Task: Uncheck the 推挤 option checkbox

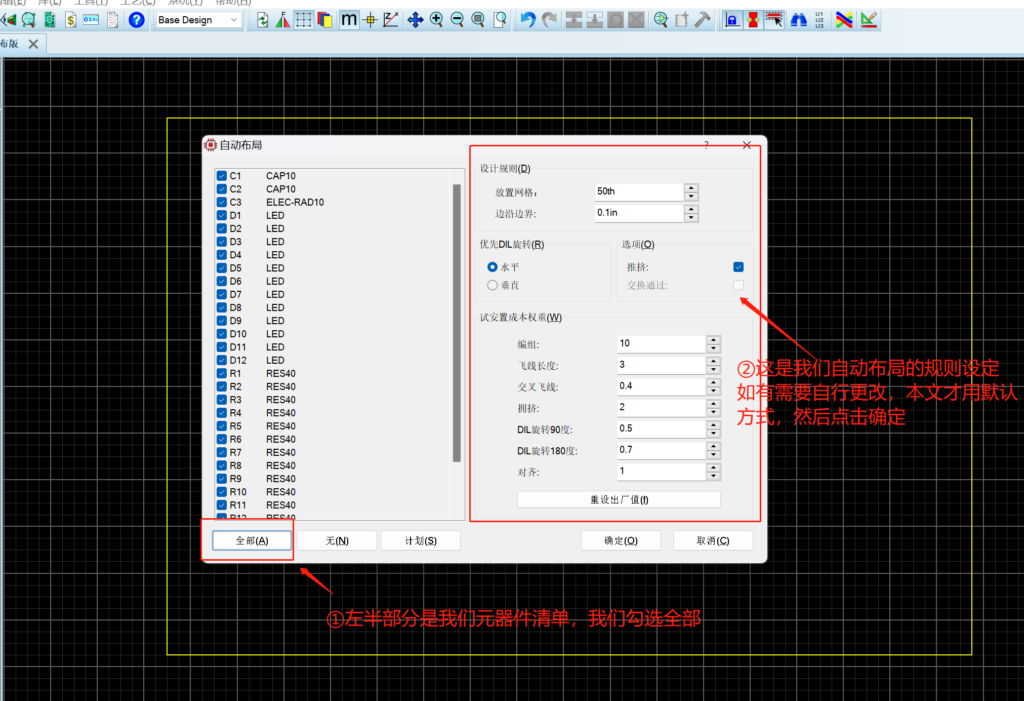Action: (x=738, y=267)
